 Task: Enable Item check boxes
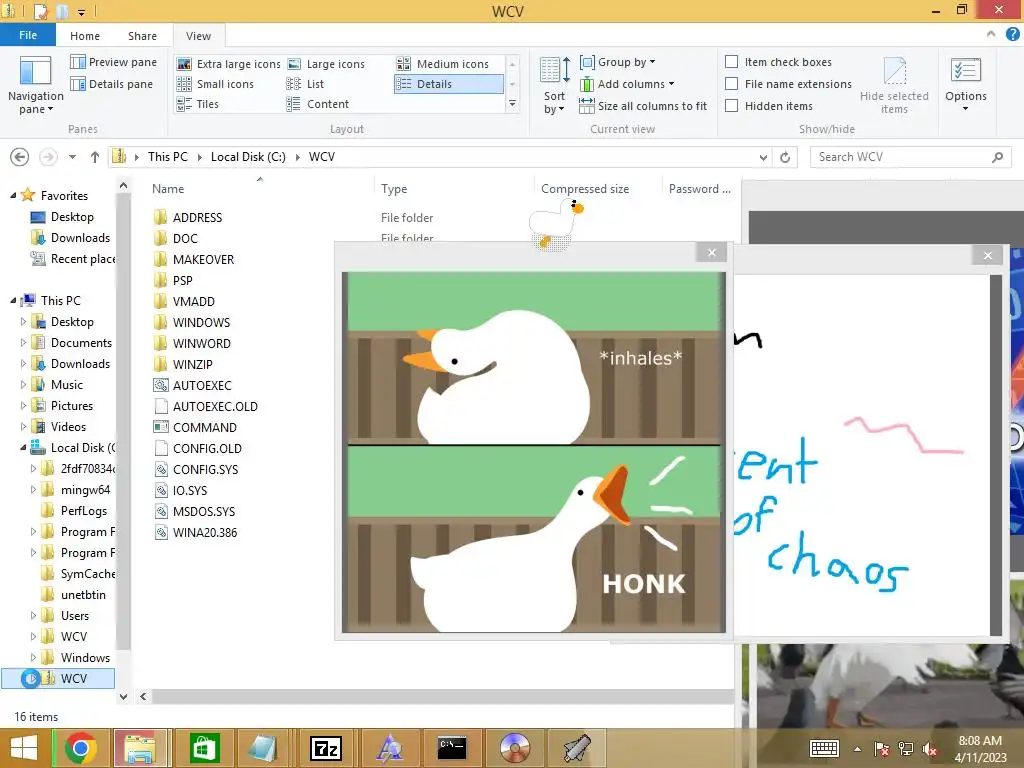[779, 62]
